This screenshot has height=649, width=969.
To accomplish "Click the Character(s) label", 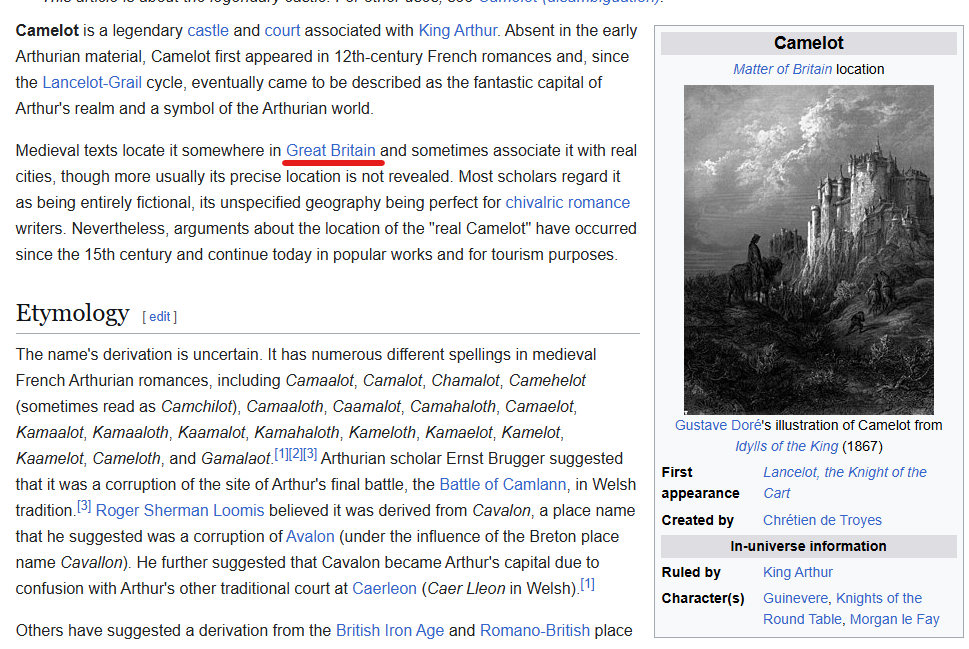I will (703, 598).
